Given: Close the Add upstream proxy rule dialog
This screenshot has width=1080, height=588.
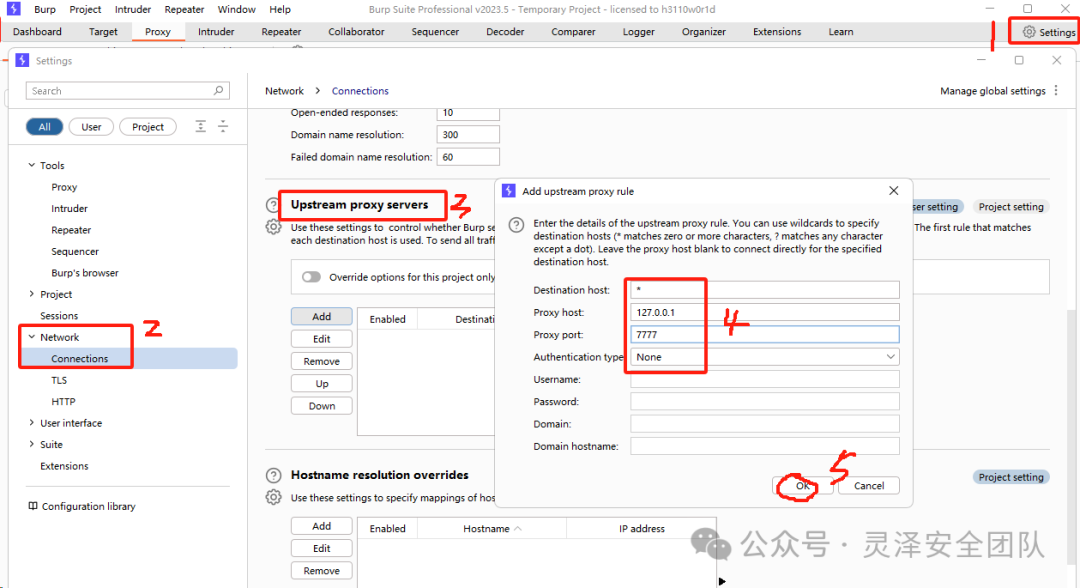Looking at the screenshot, I should pyautogui.click(x=893, y=191).
